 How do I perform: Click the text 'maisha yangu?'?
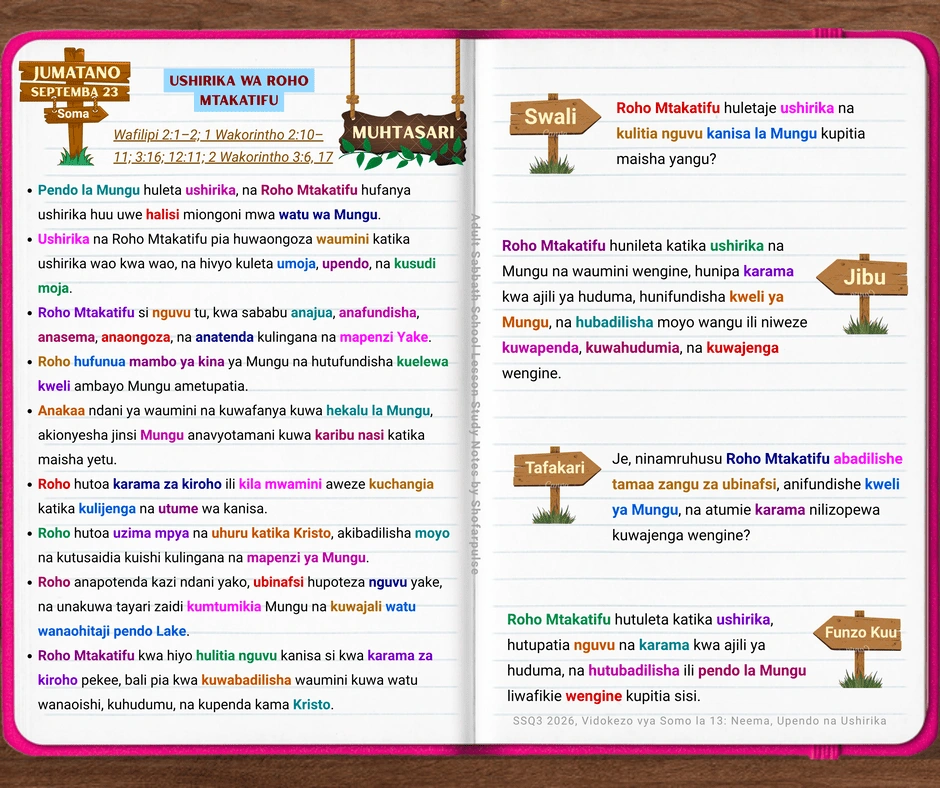666,160
